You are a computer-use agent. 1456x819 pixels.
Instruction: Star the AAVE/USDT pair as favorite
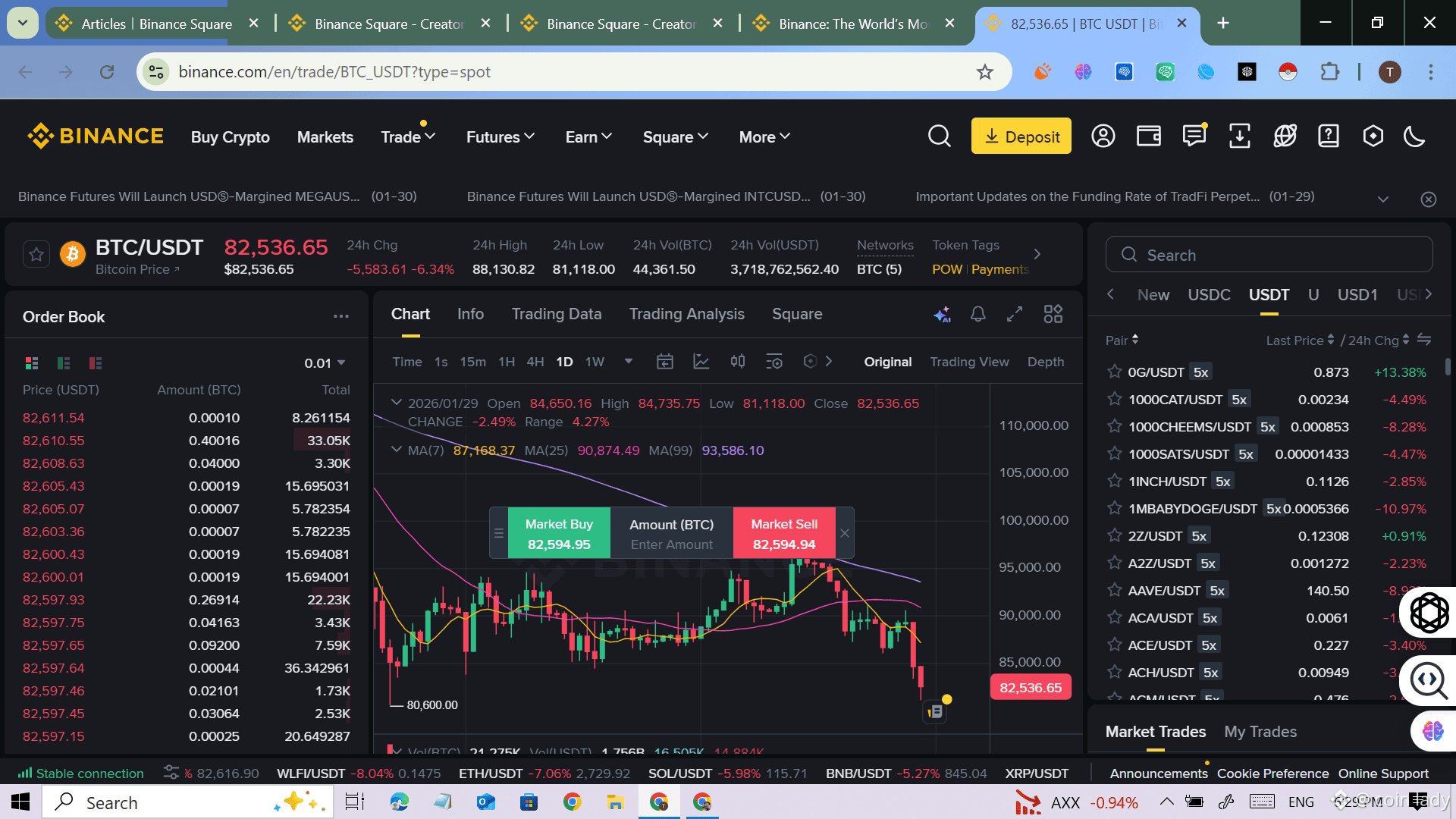(1114, 590)
